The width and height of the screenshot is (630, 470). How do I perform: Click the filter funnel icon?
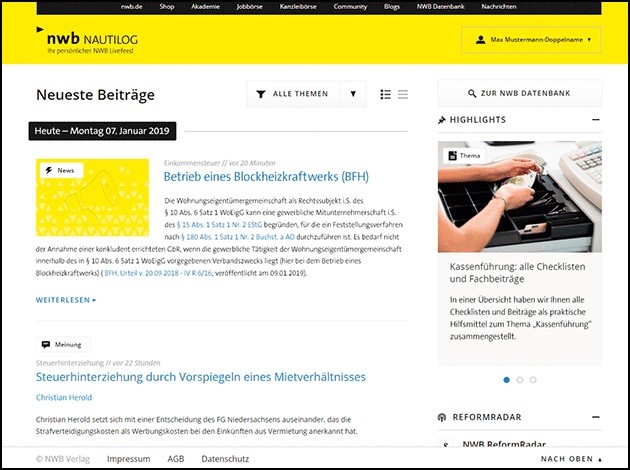tap(262, 94)
